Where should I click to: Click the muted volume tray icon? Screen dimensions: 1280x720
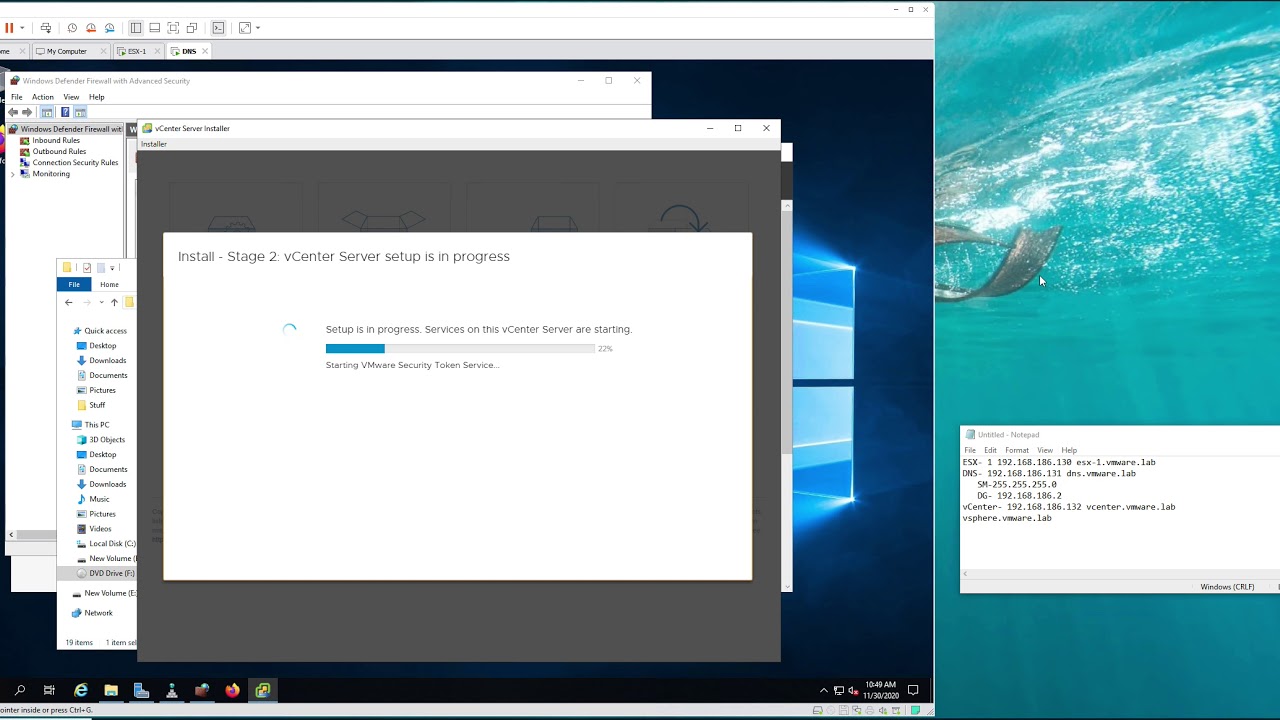[853, 690]
